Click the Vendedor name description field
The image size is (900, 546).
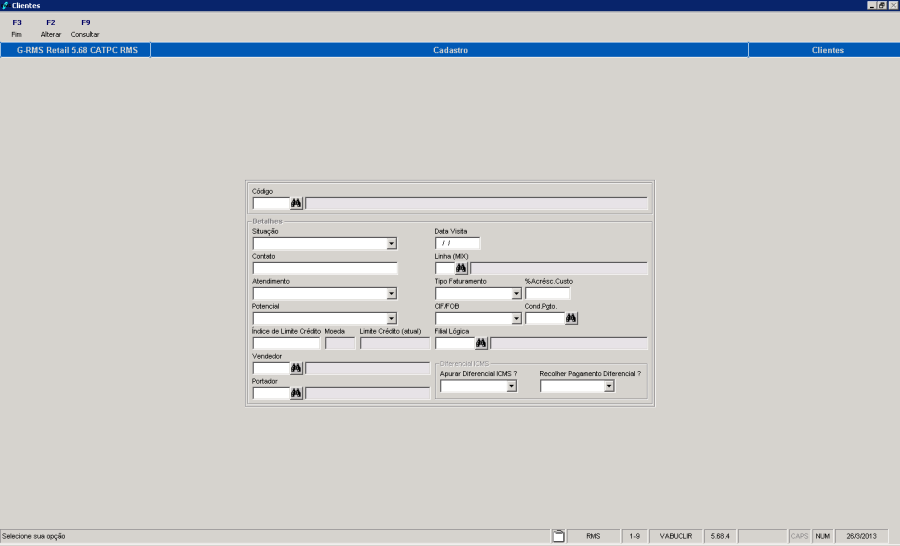[x=367, y=368]
